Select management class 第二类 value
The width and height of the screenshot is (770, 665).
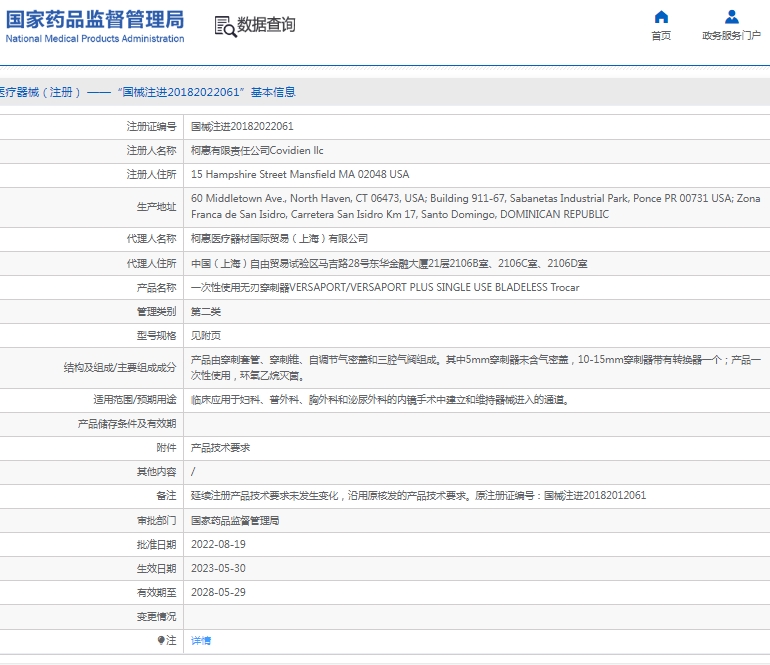point(206,312)
